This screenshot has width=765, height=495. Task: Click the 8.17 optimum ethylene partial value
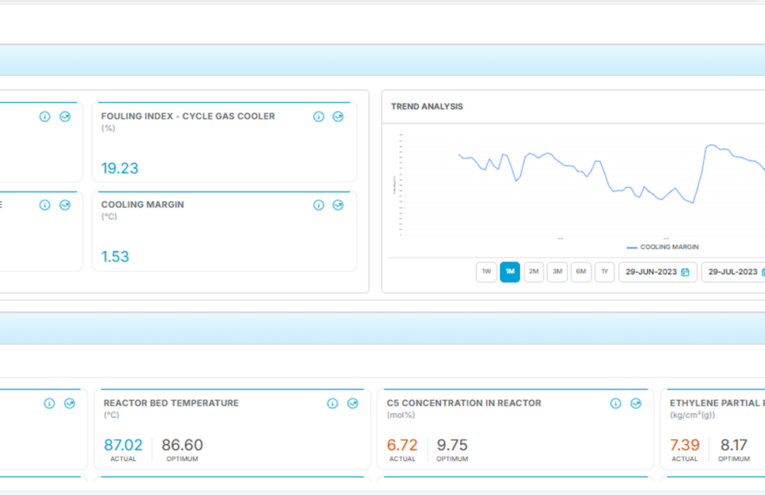(734, 445)
